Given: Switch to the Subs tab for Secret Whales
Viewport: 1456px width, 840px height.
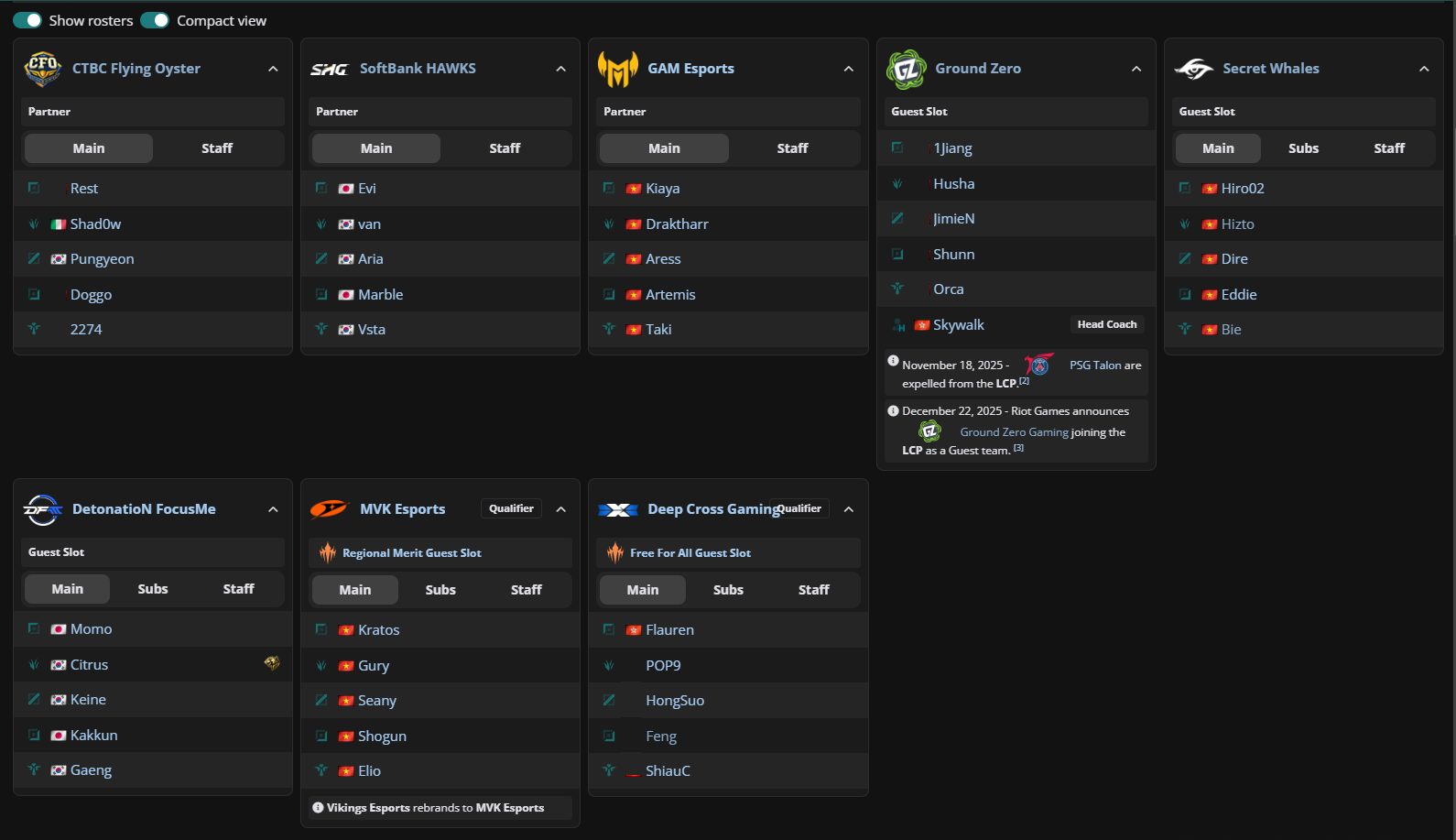Looking at the screenshot, I should coord(1304,148).
